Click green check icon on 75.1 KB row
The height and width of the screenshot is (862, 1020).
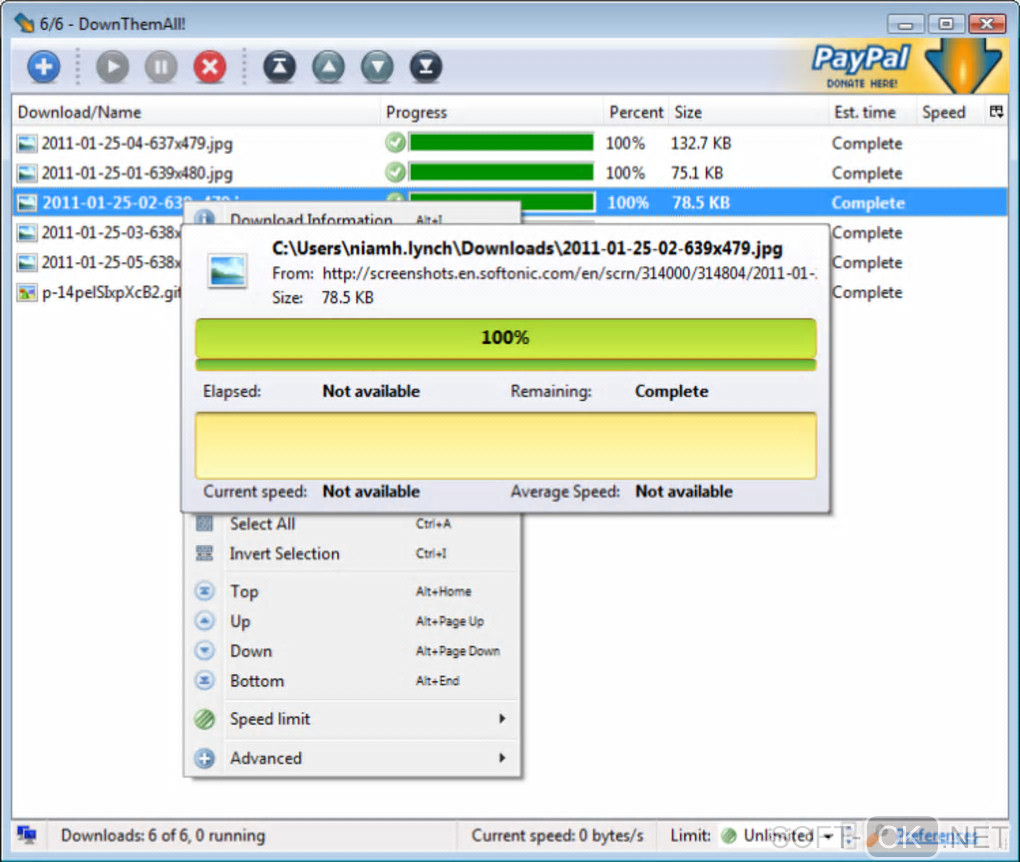coord(395,172)
